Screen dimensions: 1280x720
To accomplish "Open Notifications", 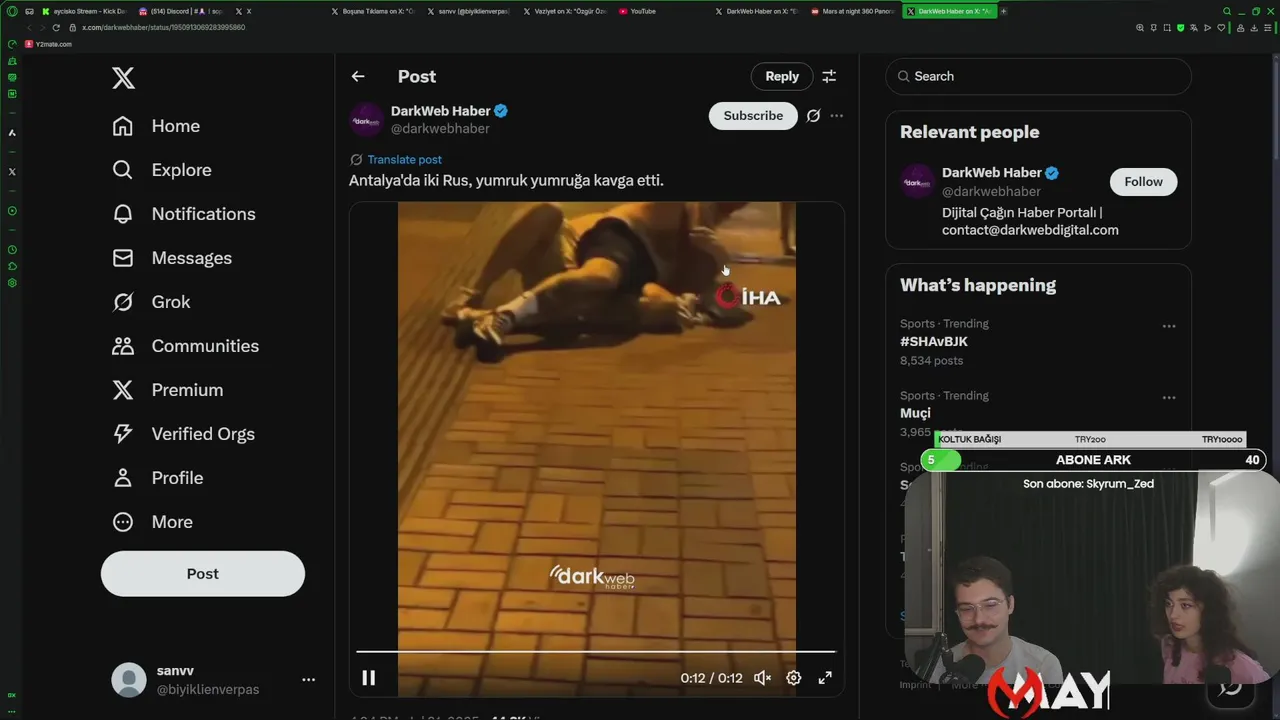I will 184,214.
